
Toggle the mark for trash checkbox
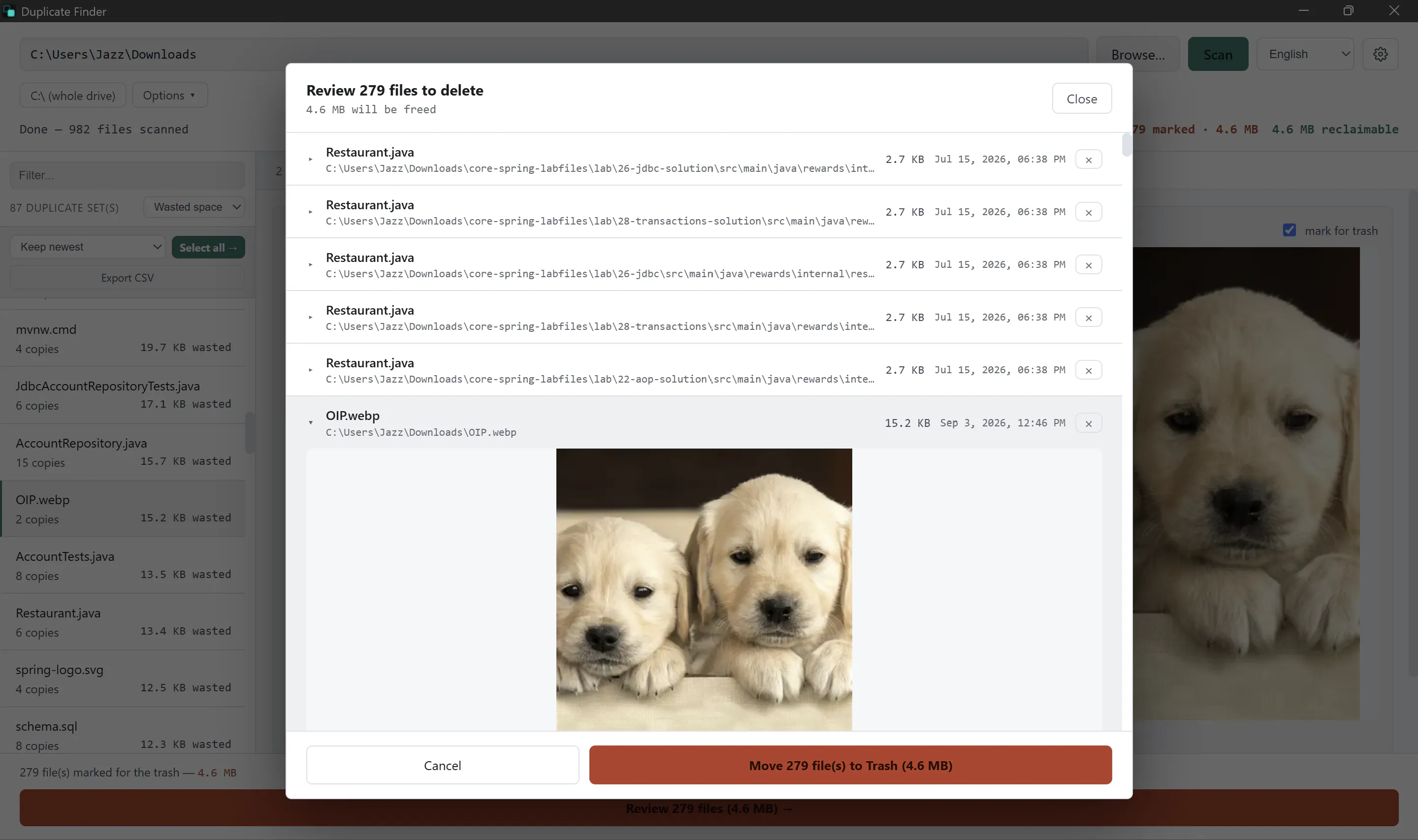click(1289, 230)
